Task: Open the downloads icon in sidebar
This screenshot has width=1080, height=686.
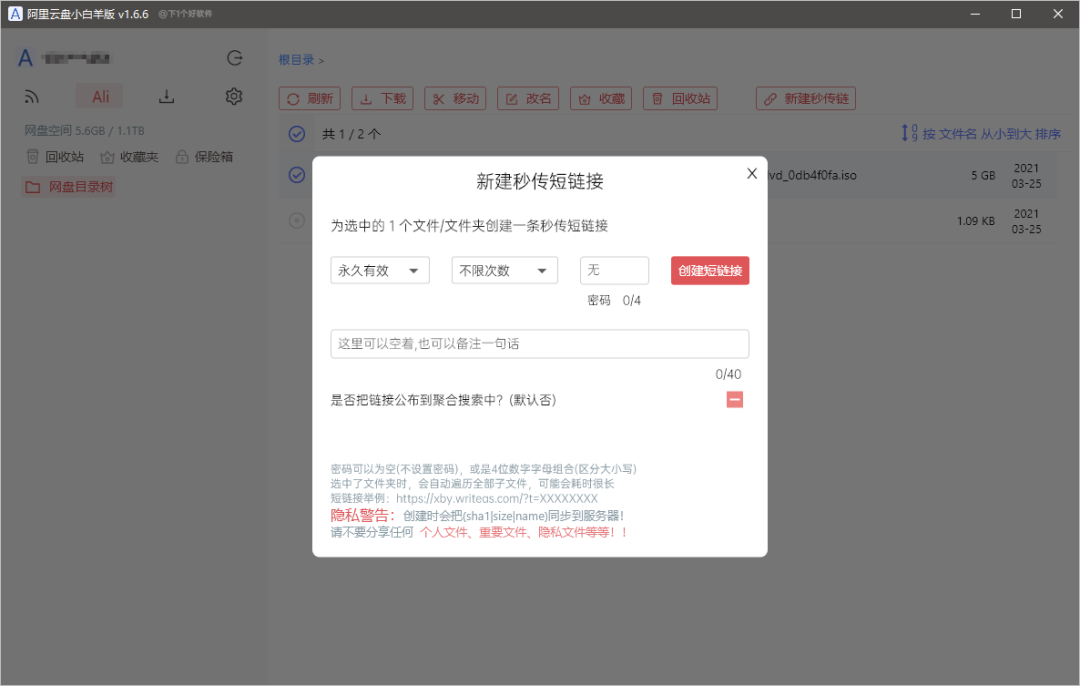Action: (167, 97)
